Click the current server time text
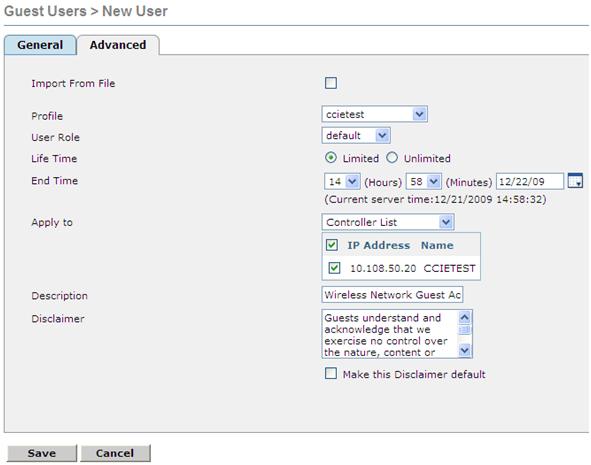This screenshot has height=465, width=591. pyautogui.click(x=435, y=199)
